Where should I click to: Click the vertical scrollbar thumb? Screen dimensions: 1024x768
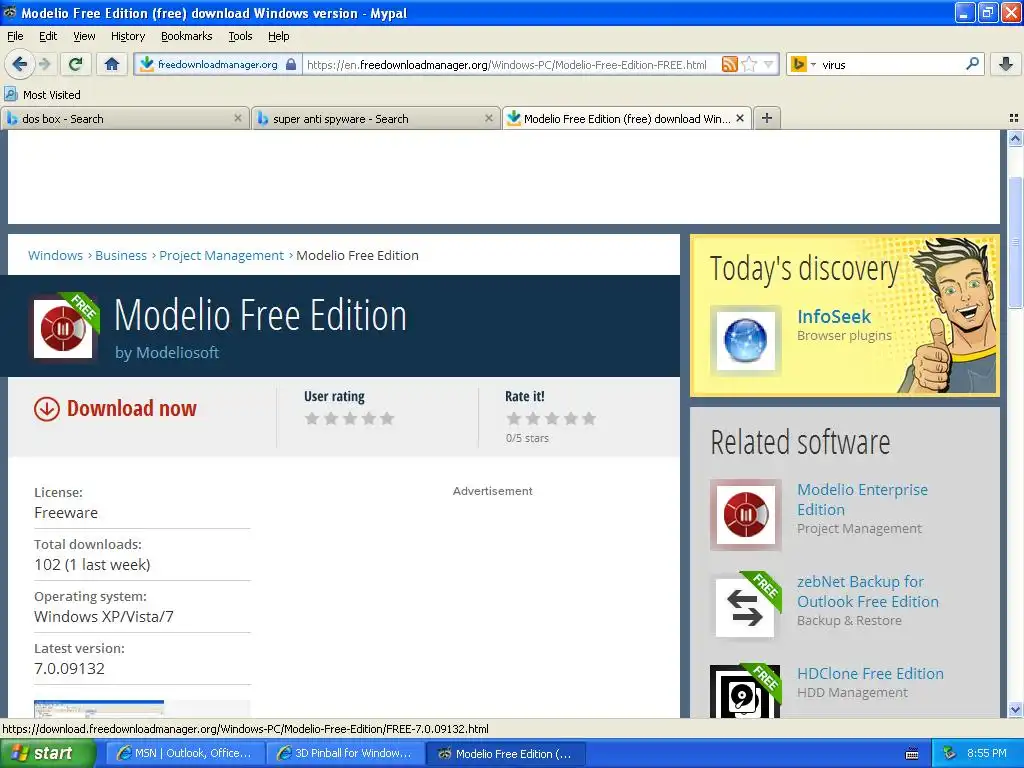coord(1015,242)
